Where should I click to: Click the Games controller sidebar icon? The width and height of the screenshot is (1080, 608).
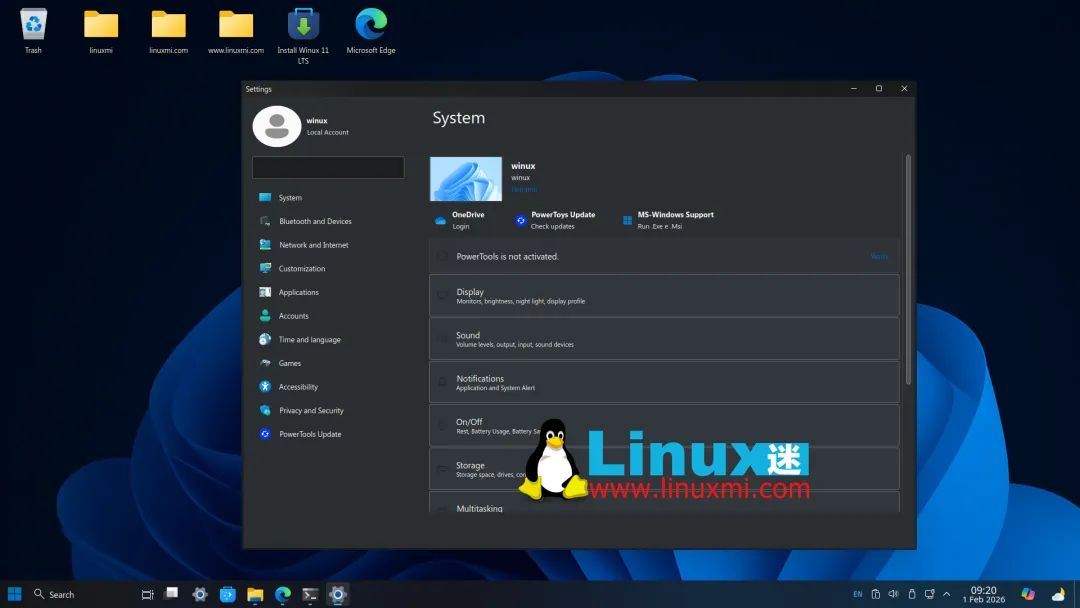265,363
